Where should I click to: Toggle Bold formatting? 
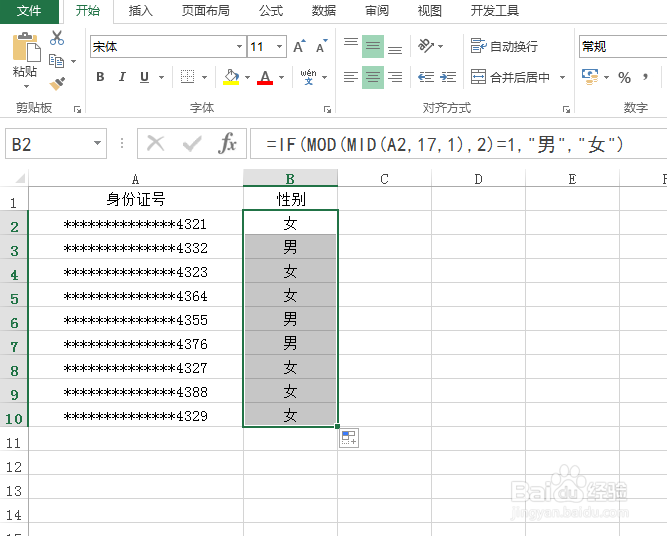point(100,77)
